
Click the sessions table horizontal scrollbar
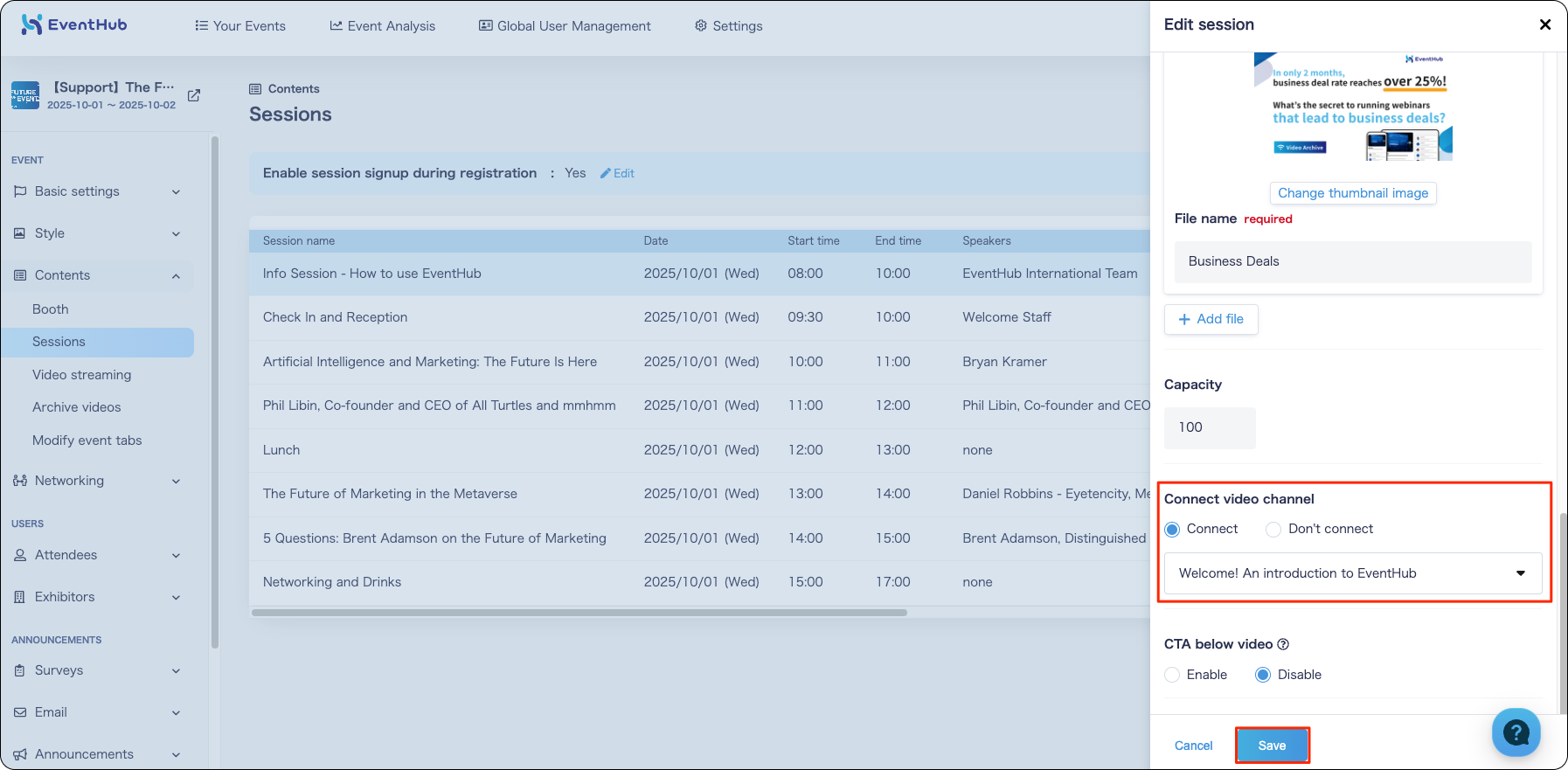pos(579,613)
